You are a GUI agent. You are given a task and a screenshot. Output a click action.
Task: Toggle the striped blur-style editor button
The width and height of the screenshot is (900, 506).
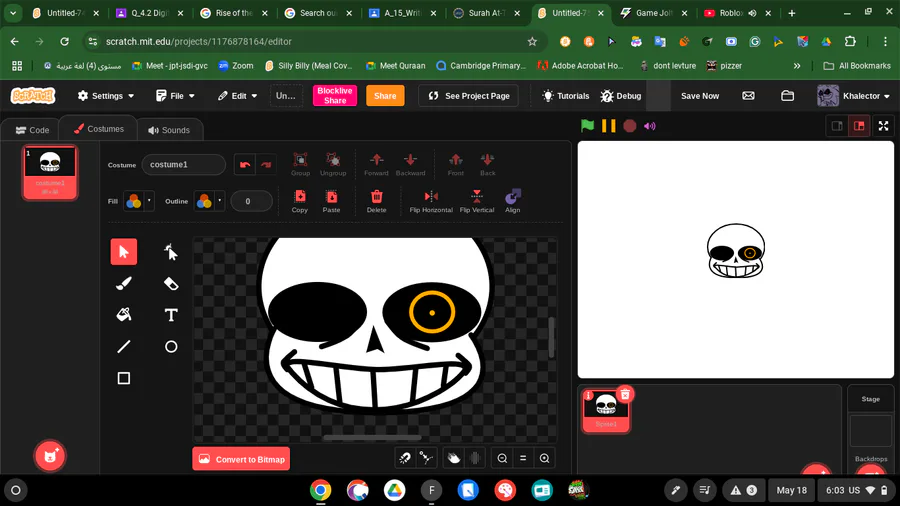(x=475, y=458)
